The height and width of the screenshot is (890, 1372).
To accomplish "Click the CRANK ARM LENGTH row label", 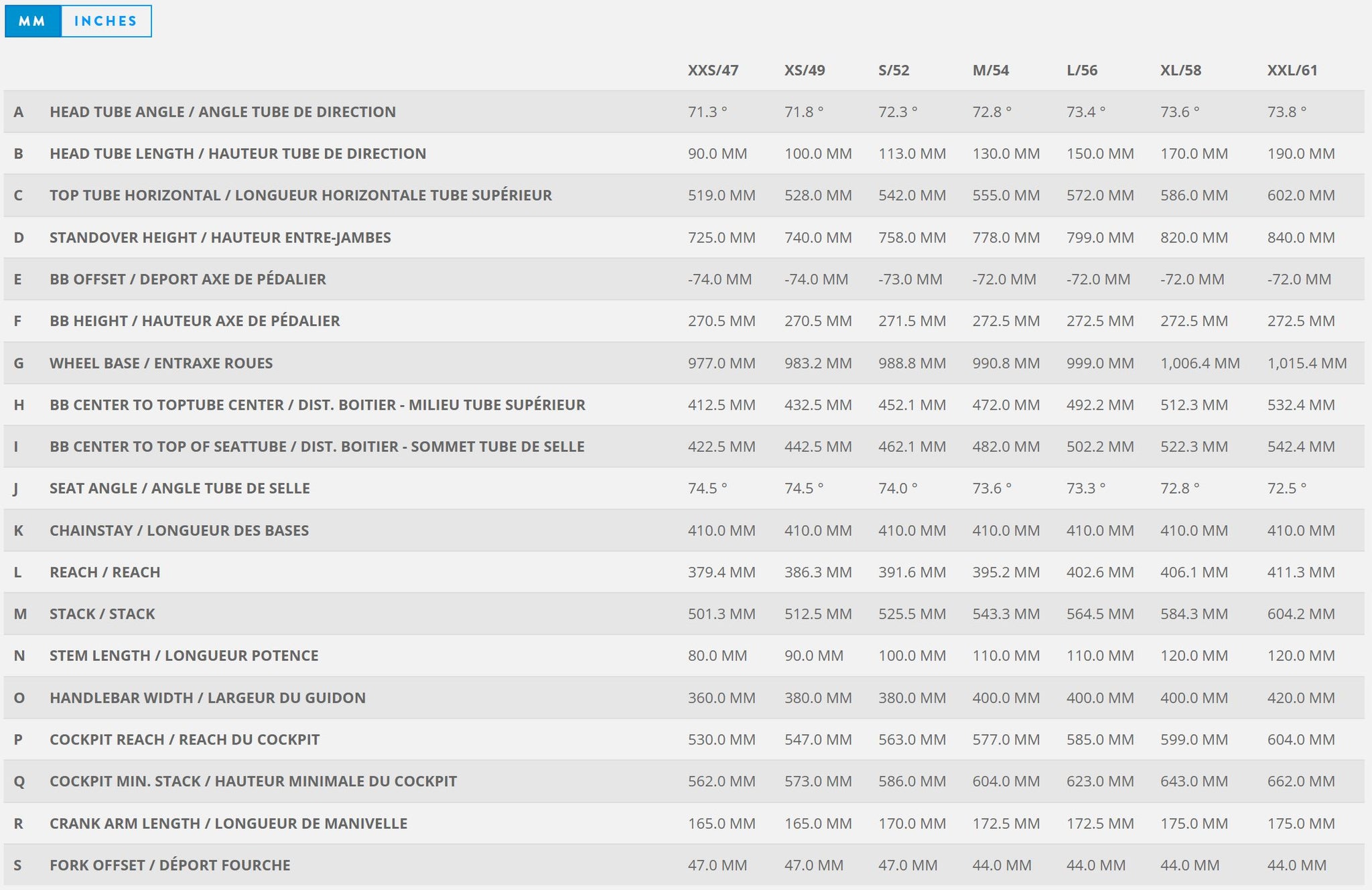I will [x=228, y=823].
